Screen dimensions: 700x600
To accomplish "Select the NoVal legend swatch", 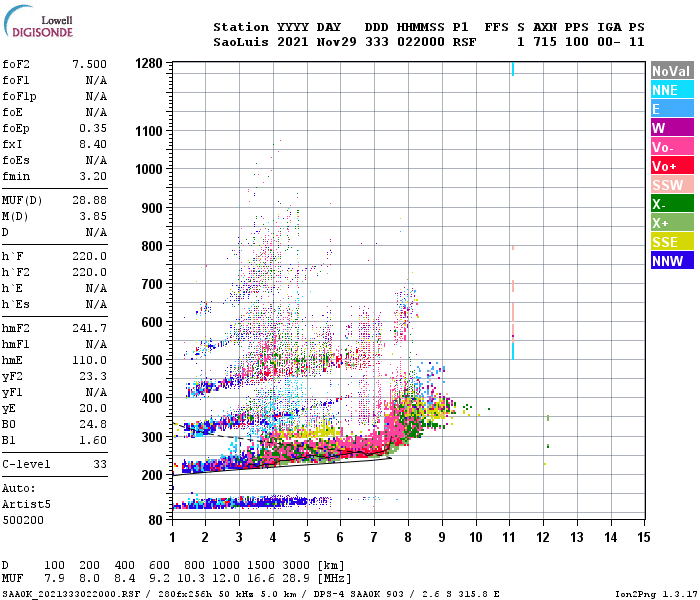I will pyautogui.click(x=672, y=71).
